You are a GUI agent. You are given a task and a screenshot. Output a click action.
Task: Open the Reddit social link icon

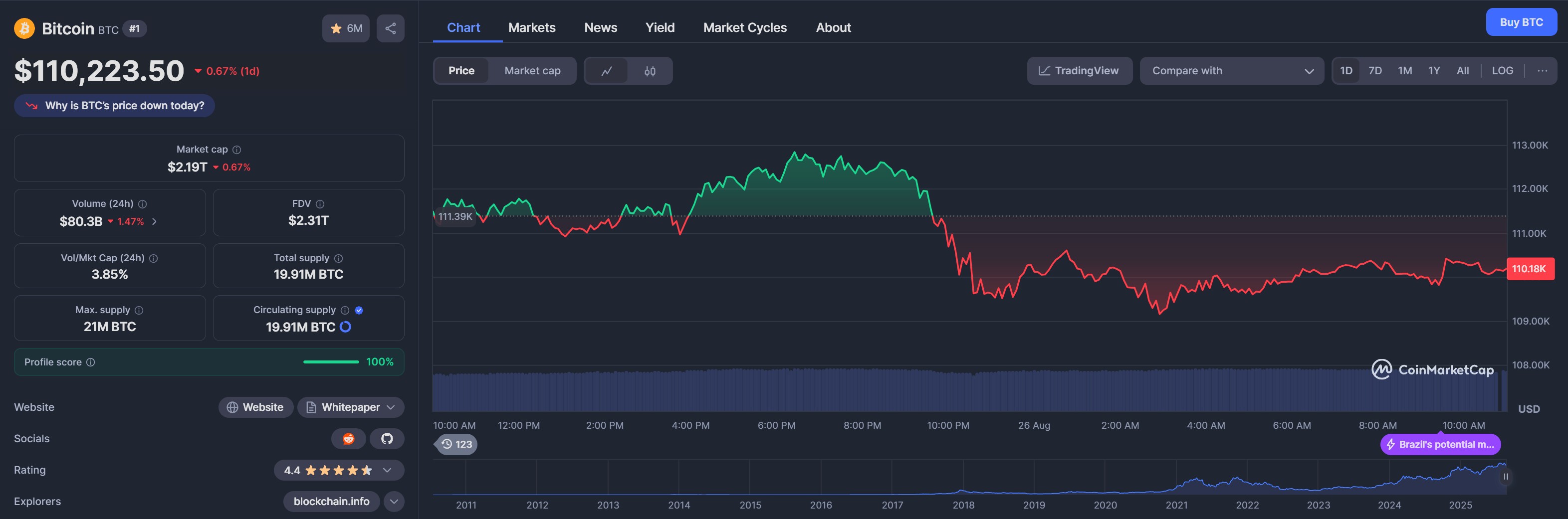348,439
